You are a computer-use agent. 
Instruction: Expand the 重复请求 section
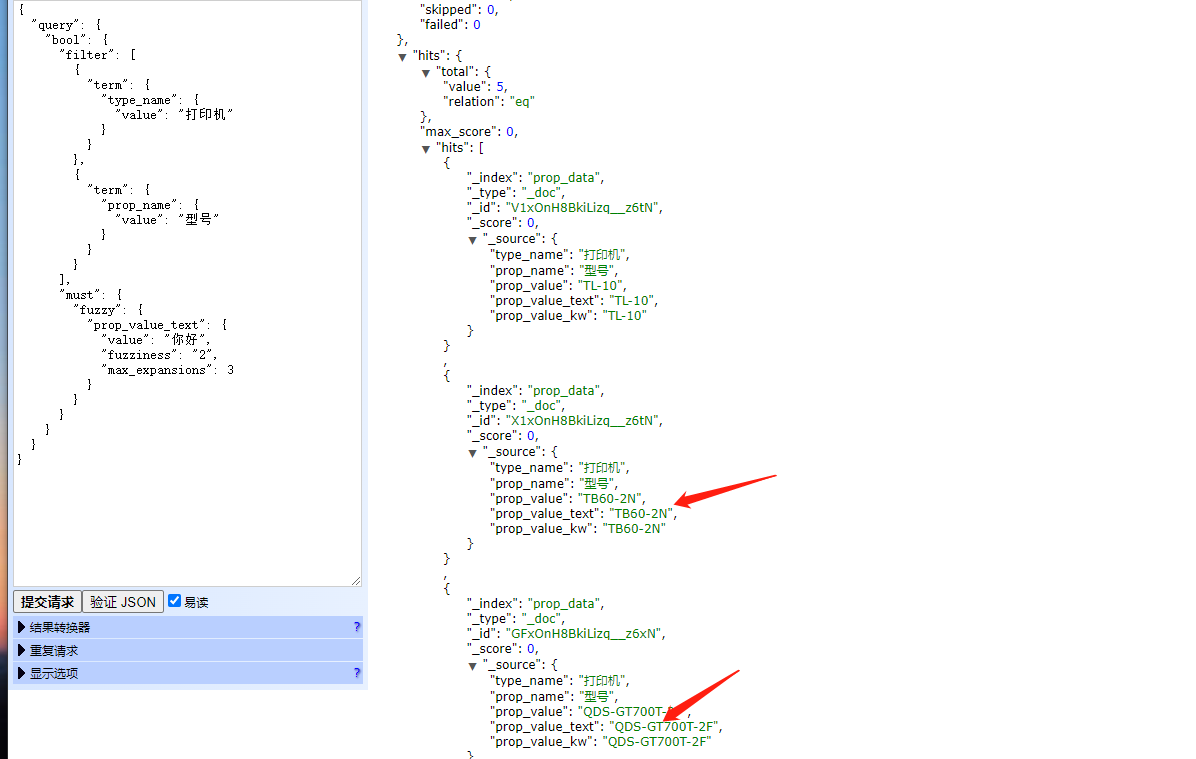pos(187,651)
